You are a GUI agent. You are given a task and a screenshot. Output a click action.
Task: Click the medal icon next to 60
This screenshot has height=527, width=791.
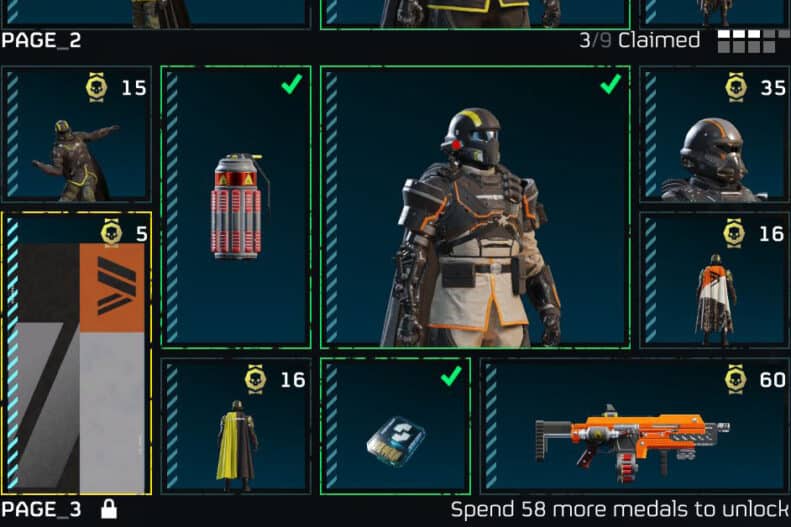735,380
